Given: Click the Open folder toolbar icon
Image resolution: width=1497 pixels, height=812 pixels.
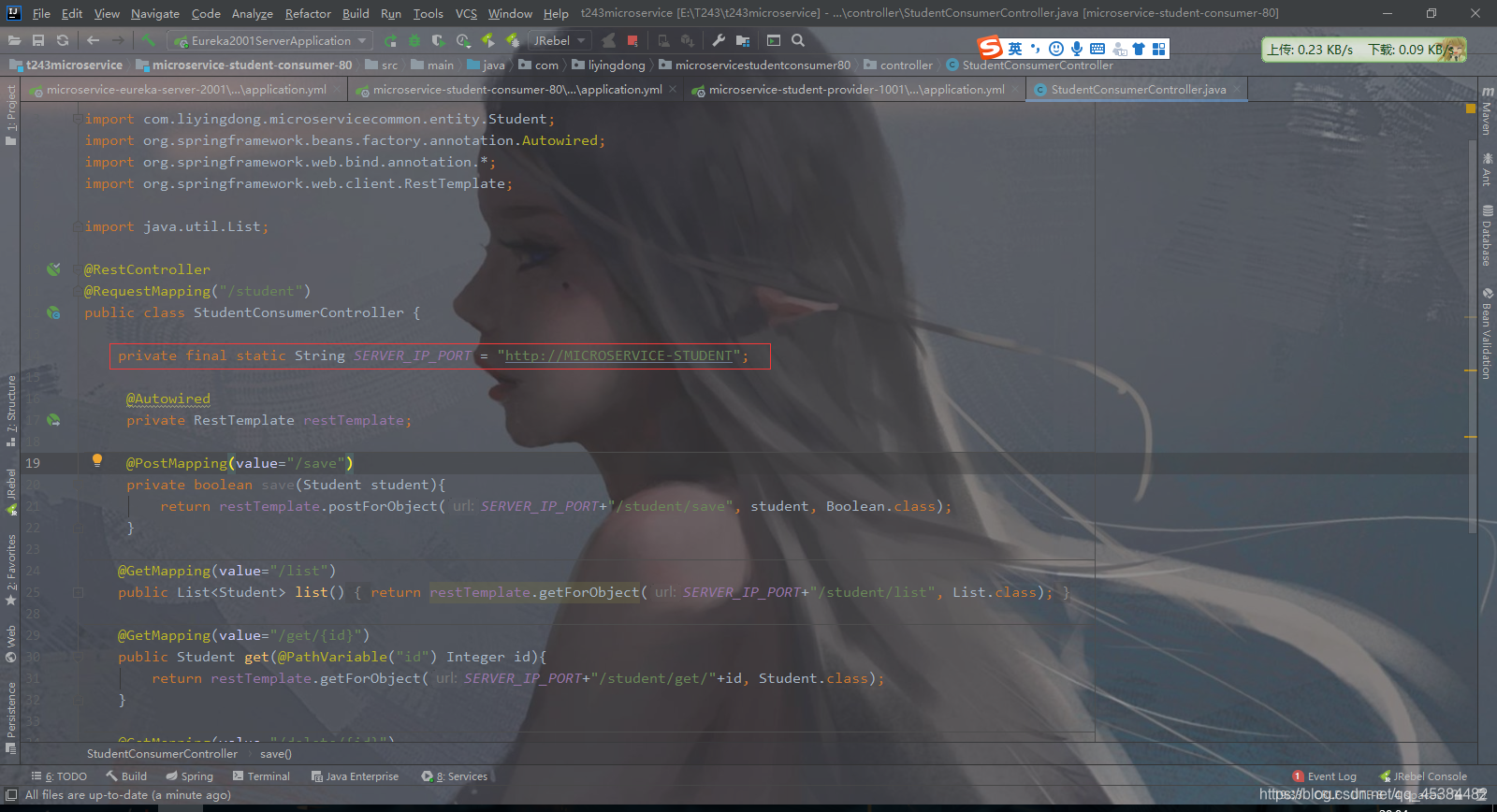Looking at the screenshot, I should 14,40.
